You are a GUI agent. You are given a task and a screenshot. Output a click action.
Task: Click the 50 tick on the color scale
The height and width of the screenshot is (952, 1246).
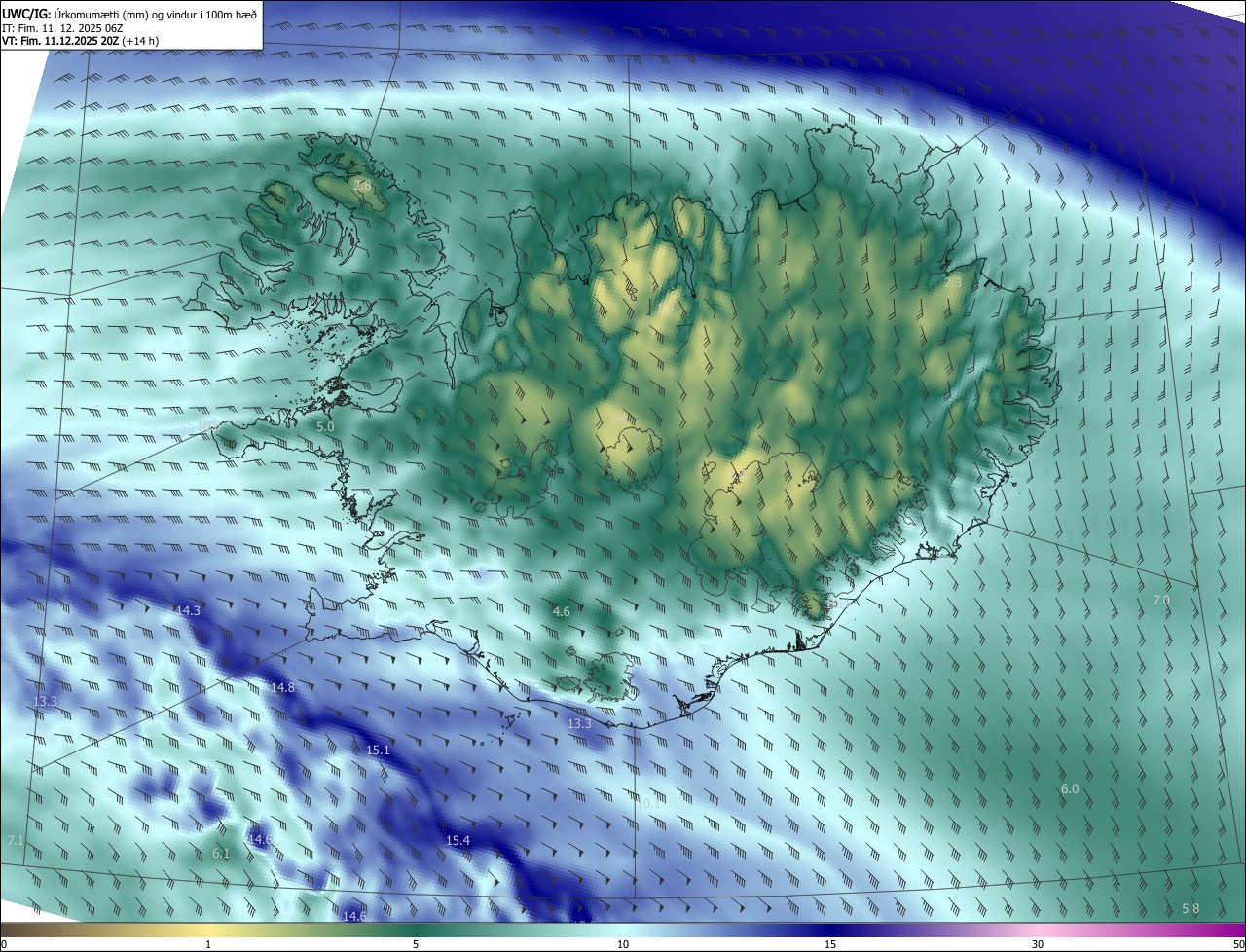click(x=1238, y=944)
